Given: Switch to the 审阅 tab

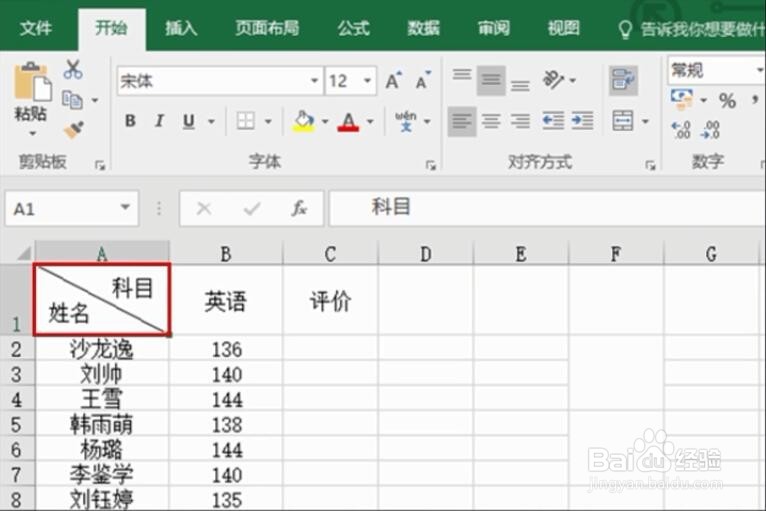Looking at the screenshot, I should [x=493, y=29].
